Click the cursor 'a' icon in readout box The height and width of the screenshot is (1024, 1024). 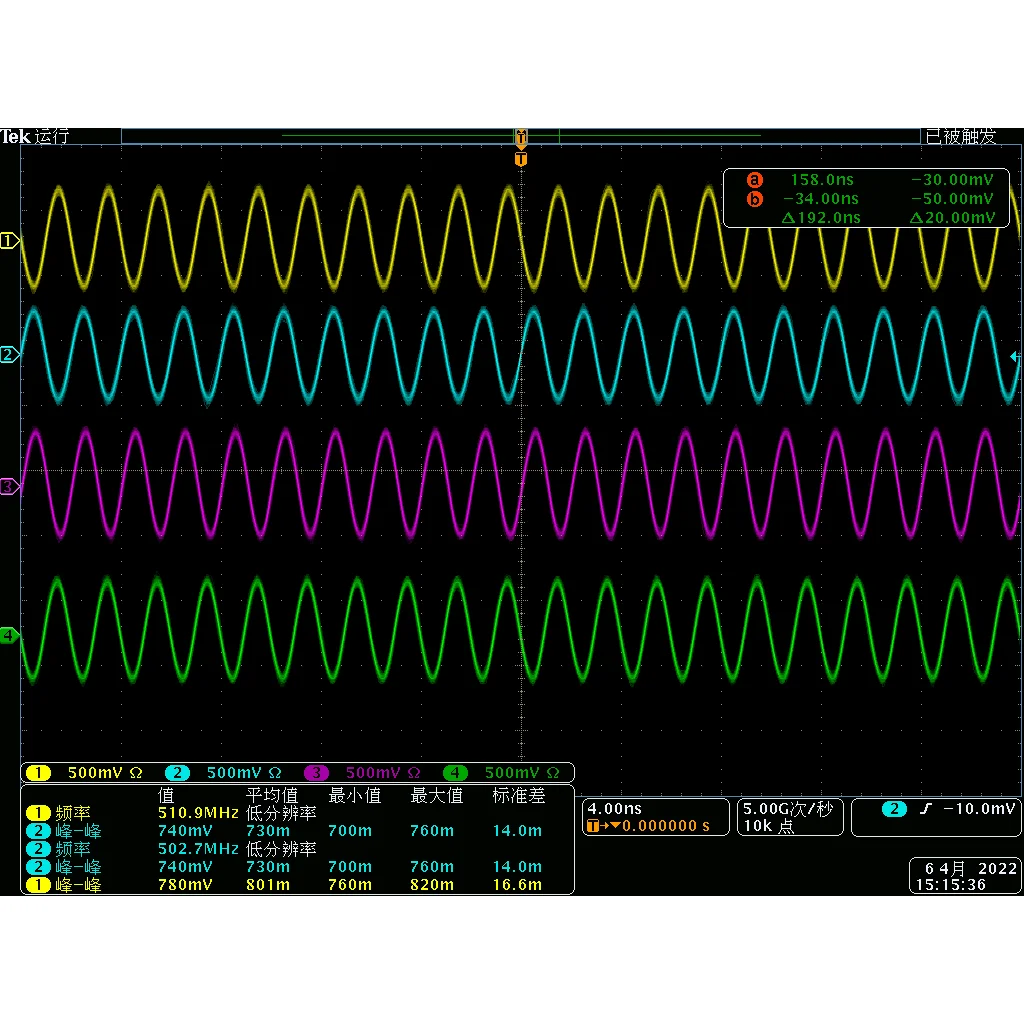[x=755, y=180]
